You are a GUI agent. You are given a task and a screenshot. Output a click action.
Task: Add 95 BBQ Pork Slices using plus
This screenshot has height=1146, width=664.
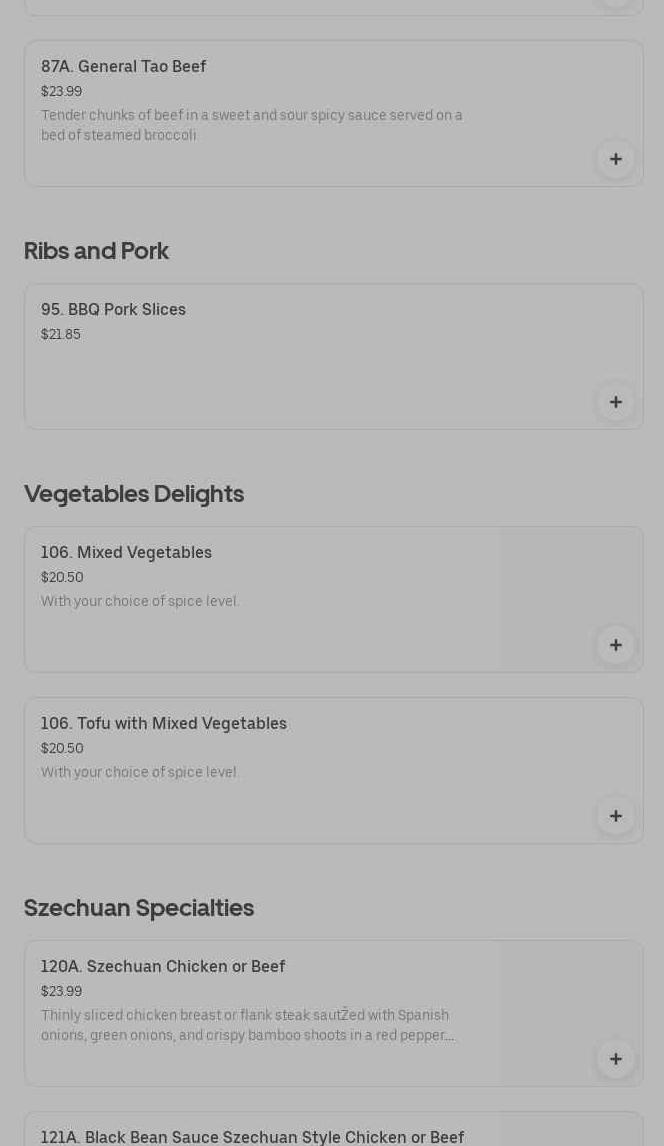pyautogui.click(x=616, y=402)
